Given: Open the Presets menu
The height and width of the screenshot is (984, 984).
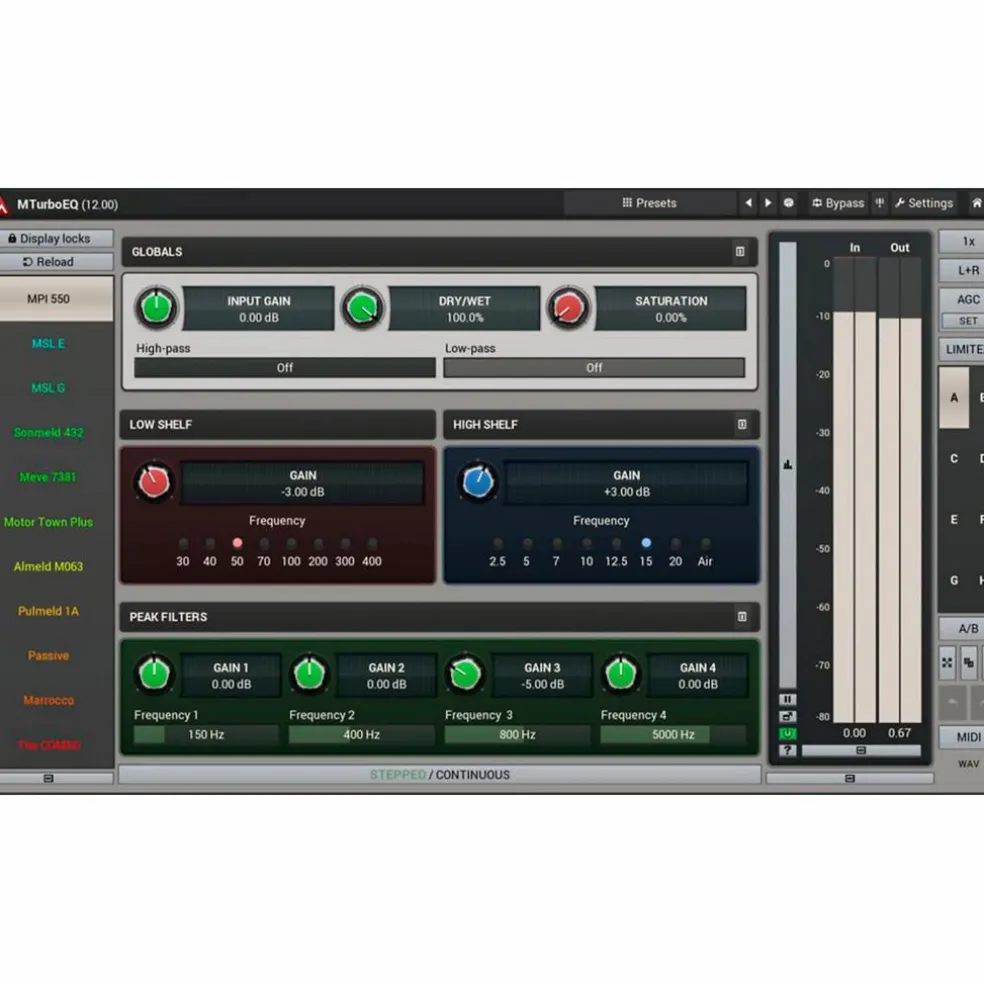Looking at the screenshot, I should click(x=650, y=203).
